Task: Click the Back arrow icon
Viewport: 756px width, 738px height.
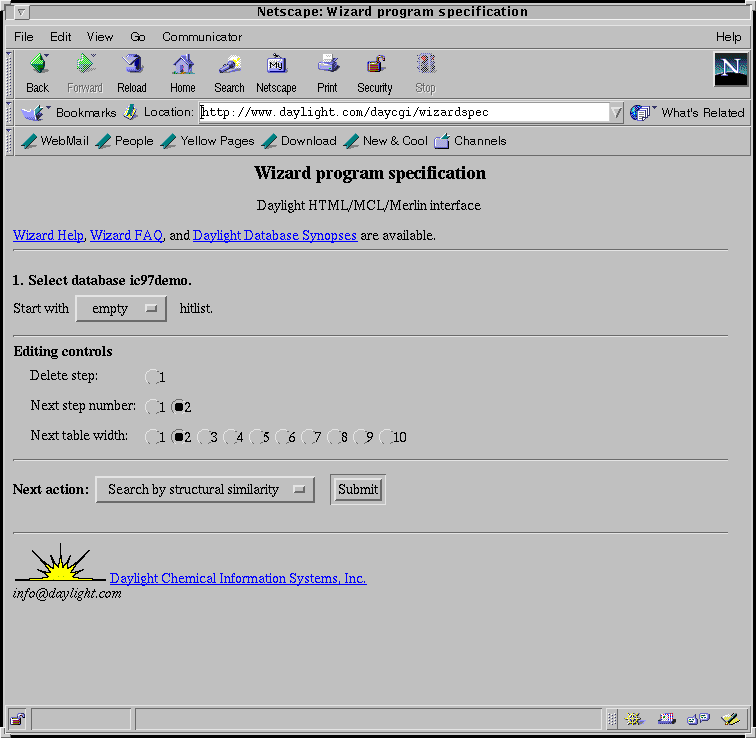Action: [38, 66]
